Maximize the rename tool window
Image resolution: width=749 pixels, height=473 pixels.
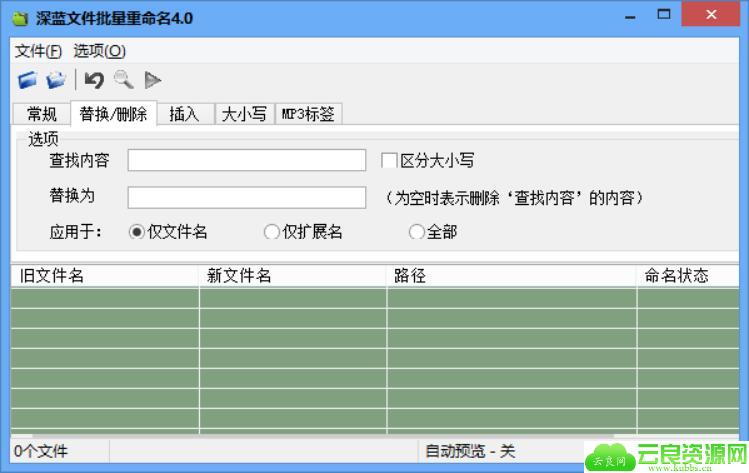tap(664, 17)
